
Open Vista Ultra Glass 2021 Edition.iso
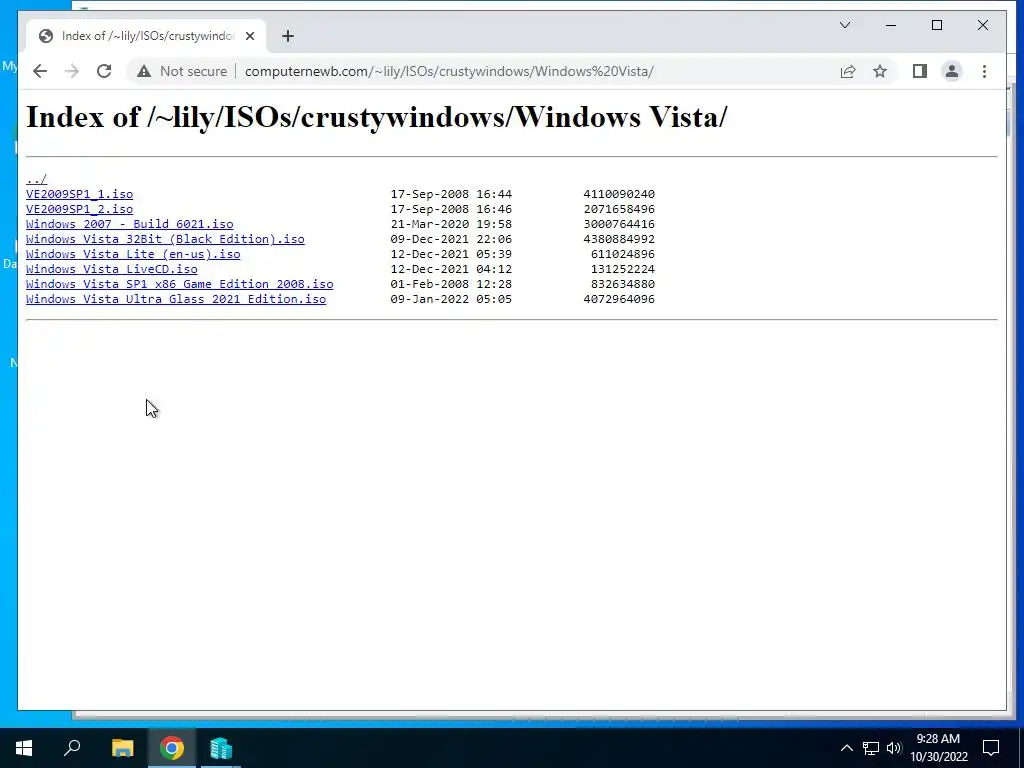point(176,299)
